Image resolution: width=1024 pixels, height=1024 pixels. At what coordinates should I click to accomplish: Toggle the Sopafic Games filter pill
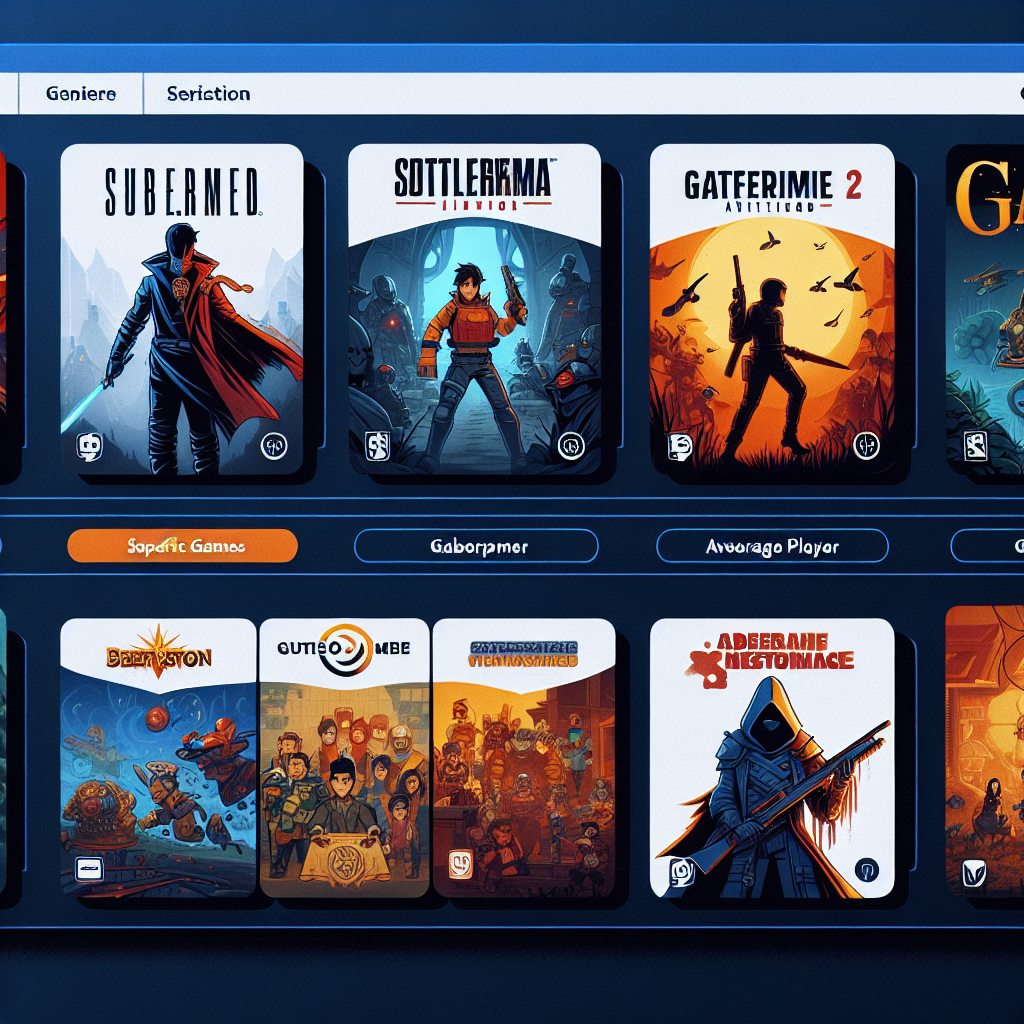coord(183,546)
